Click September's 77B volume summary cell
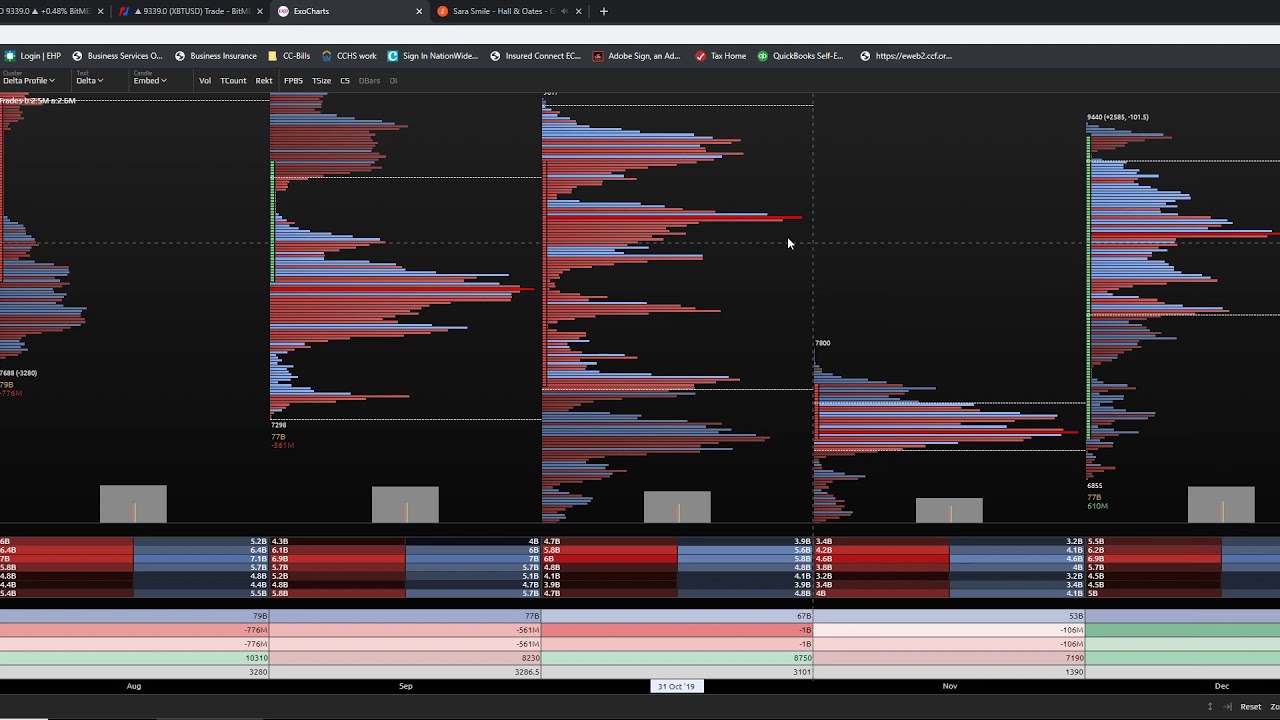This screenshot has height=720, width=1280. tap(406, 616)
